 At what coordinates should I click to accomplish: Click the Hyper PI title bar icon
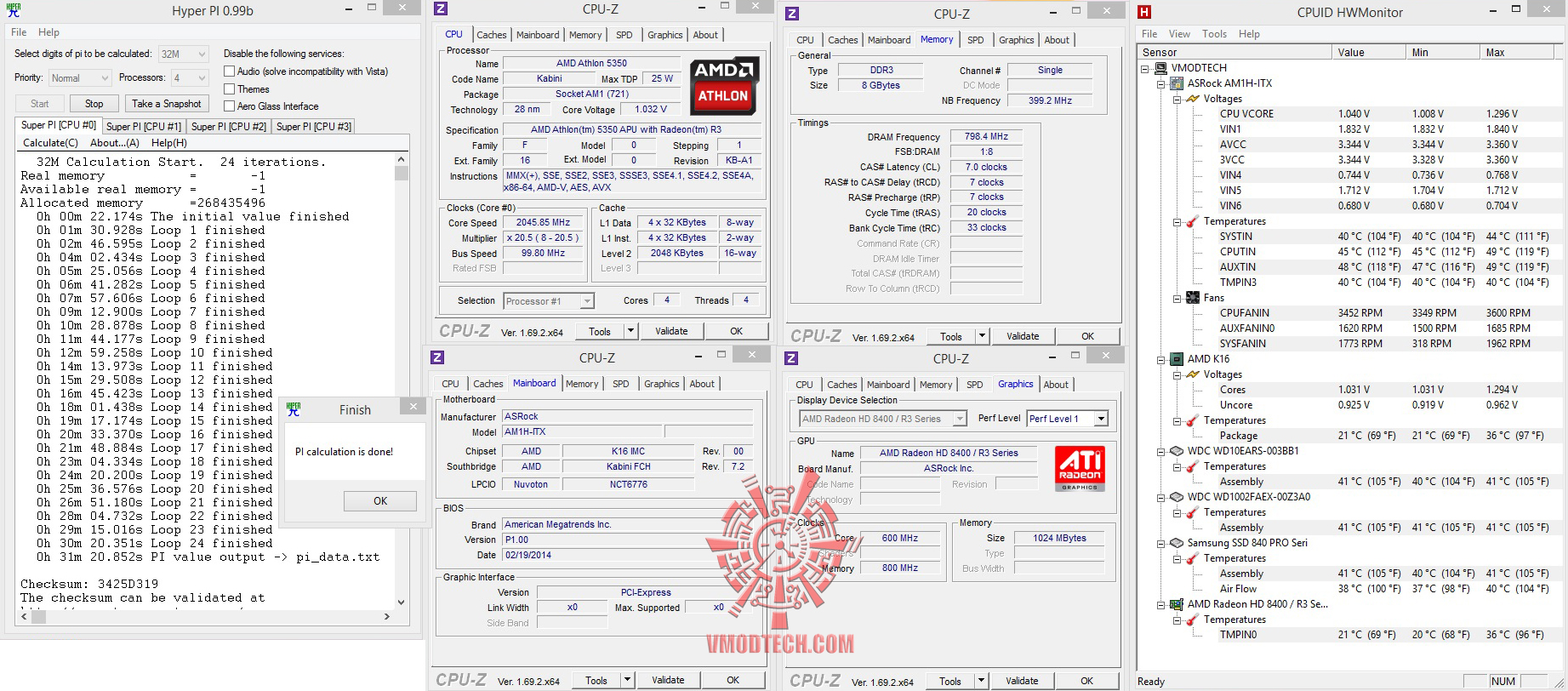point(13,10)
